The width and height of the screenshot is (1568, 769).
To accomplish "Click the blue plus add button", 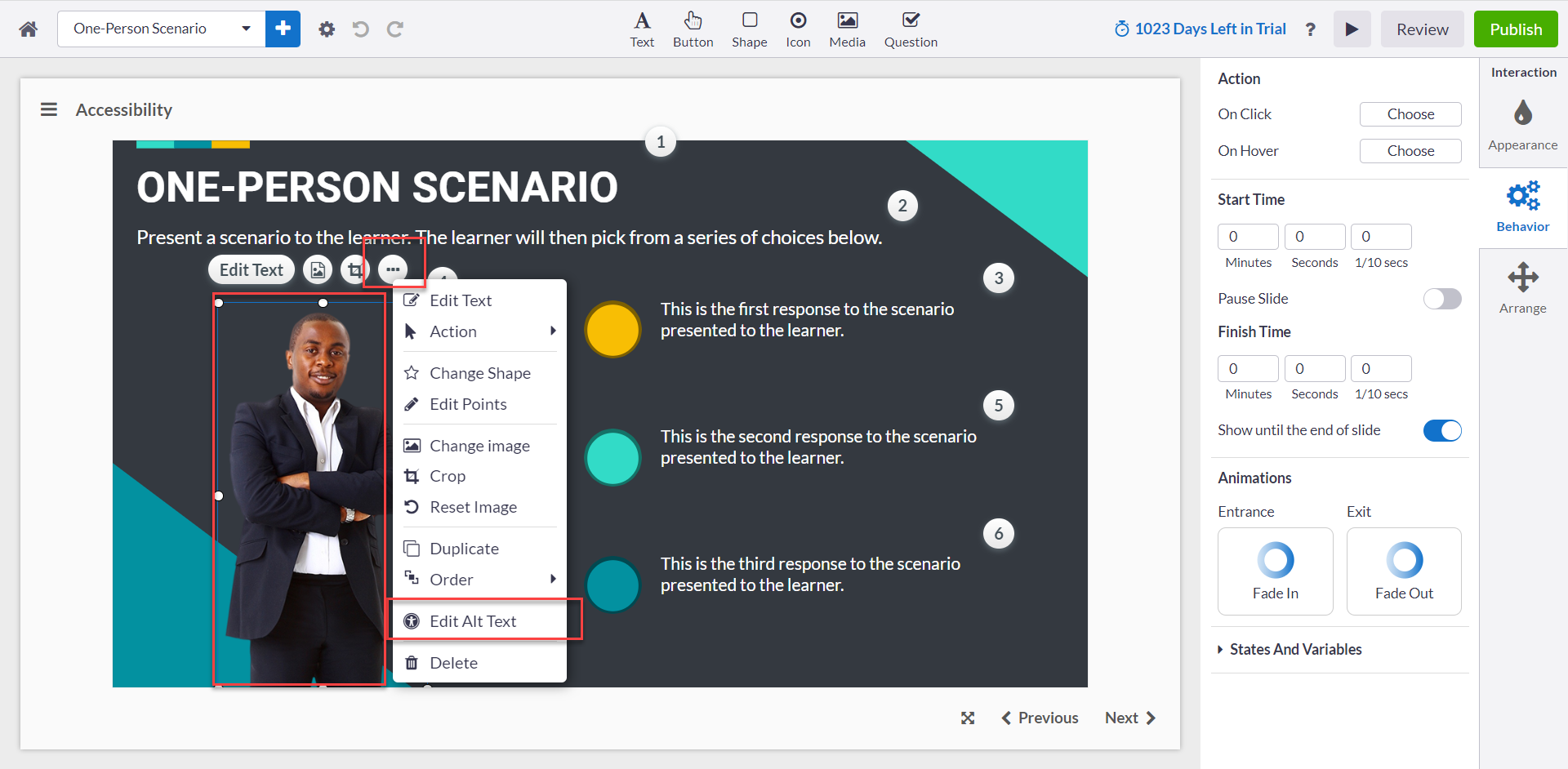I will click(x=283, y=29).
